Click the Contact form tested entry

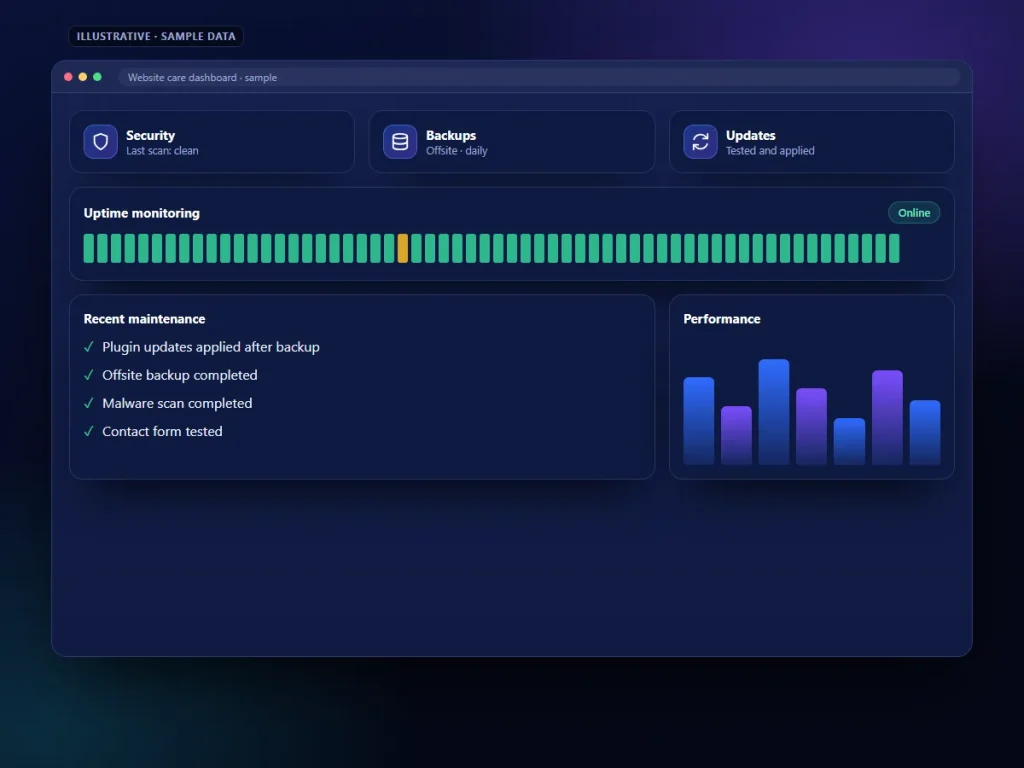162,431
